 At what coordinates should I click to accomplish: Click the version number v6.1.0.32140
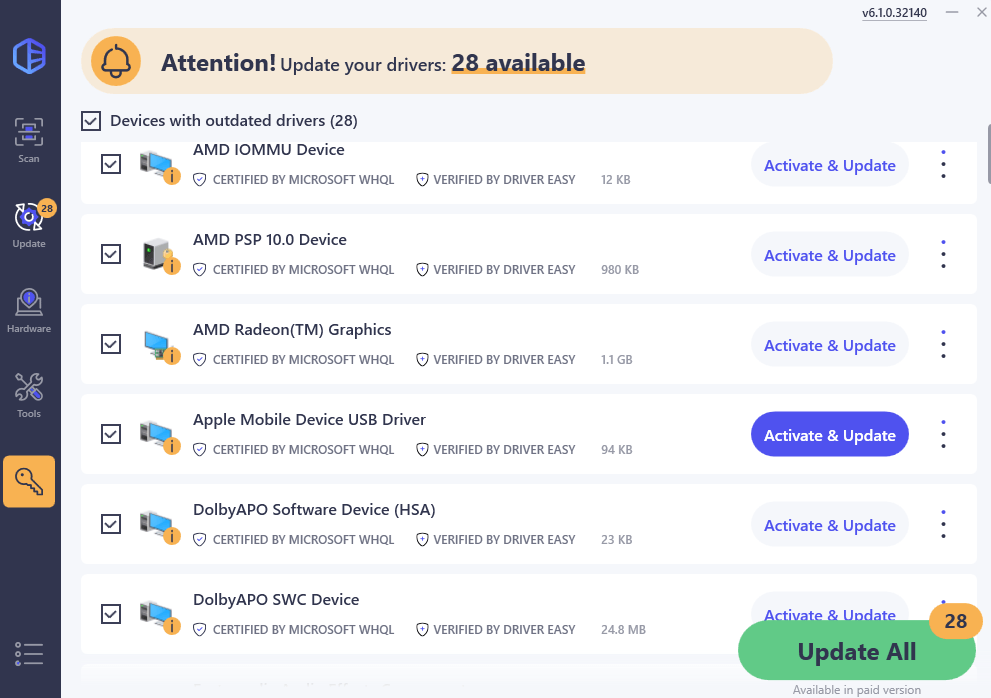point(894,13)
